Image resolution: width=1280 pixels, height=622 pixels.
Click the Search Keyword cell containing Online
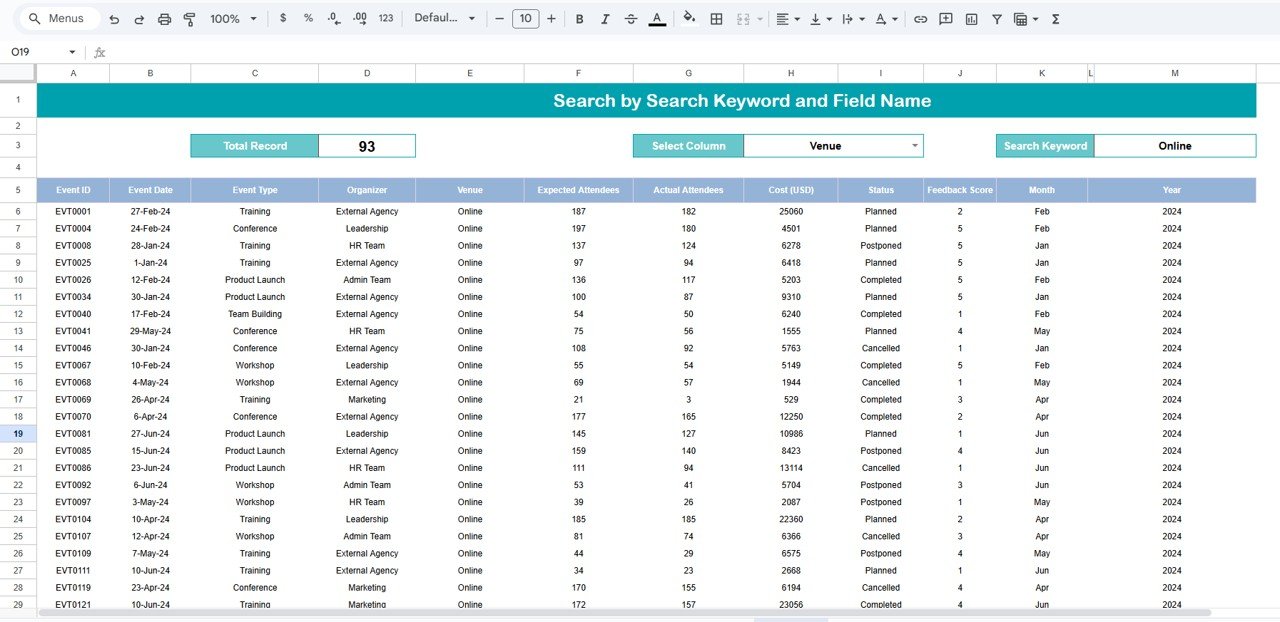tap(1174, 146)
